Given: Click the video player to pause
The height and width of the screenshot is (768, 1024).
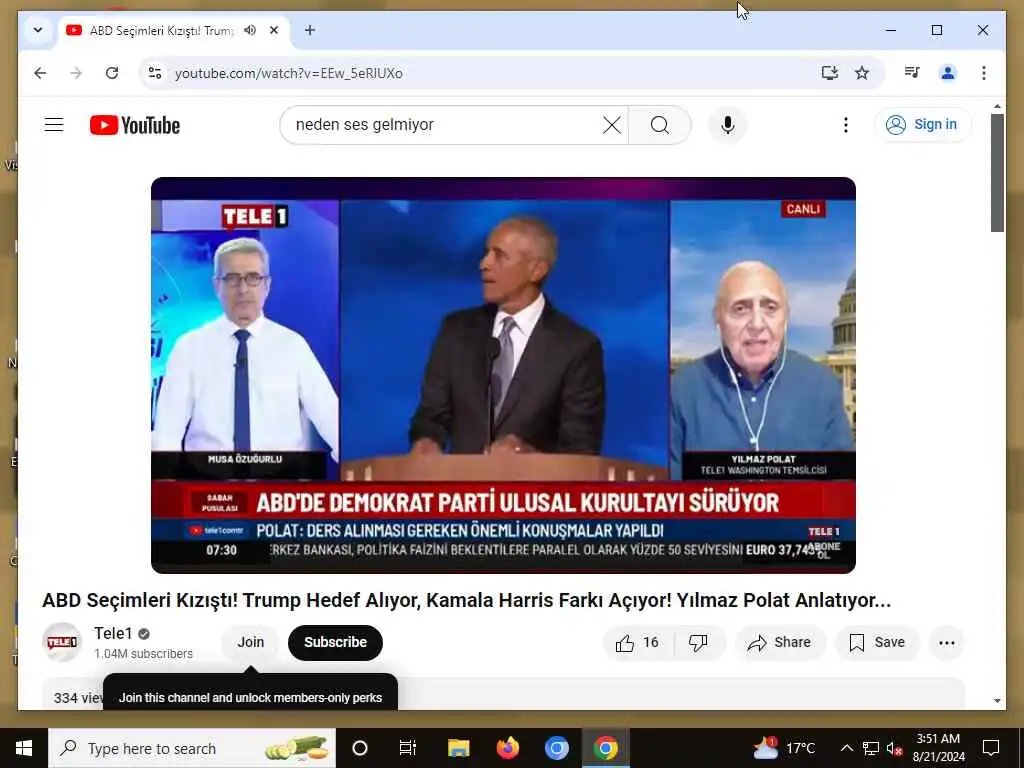Looking at the screenshot, I should click(503, 376).
